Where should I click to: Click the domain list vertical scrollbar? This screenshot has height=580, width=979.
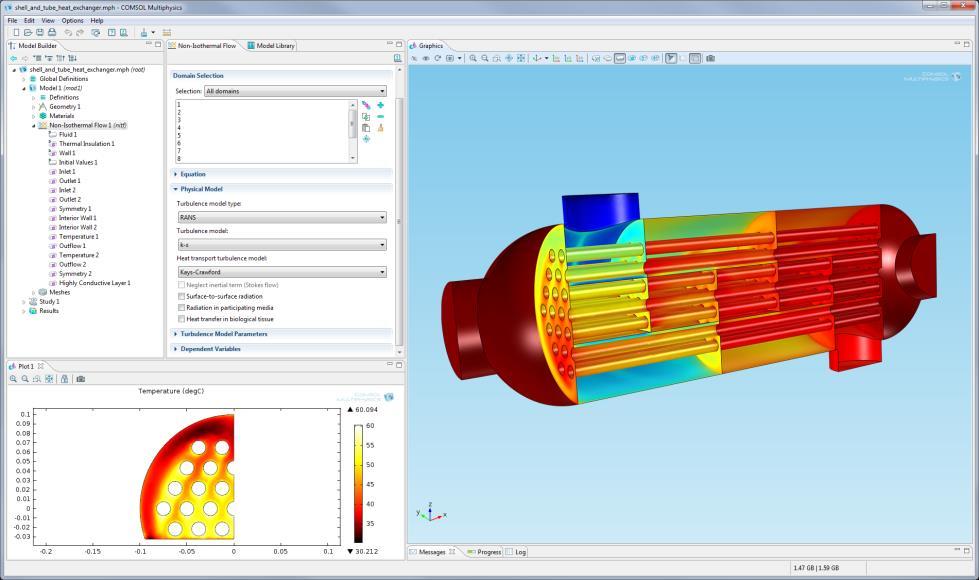(353, 131)
